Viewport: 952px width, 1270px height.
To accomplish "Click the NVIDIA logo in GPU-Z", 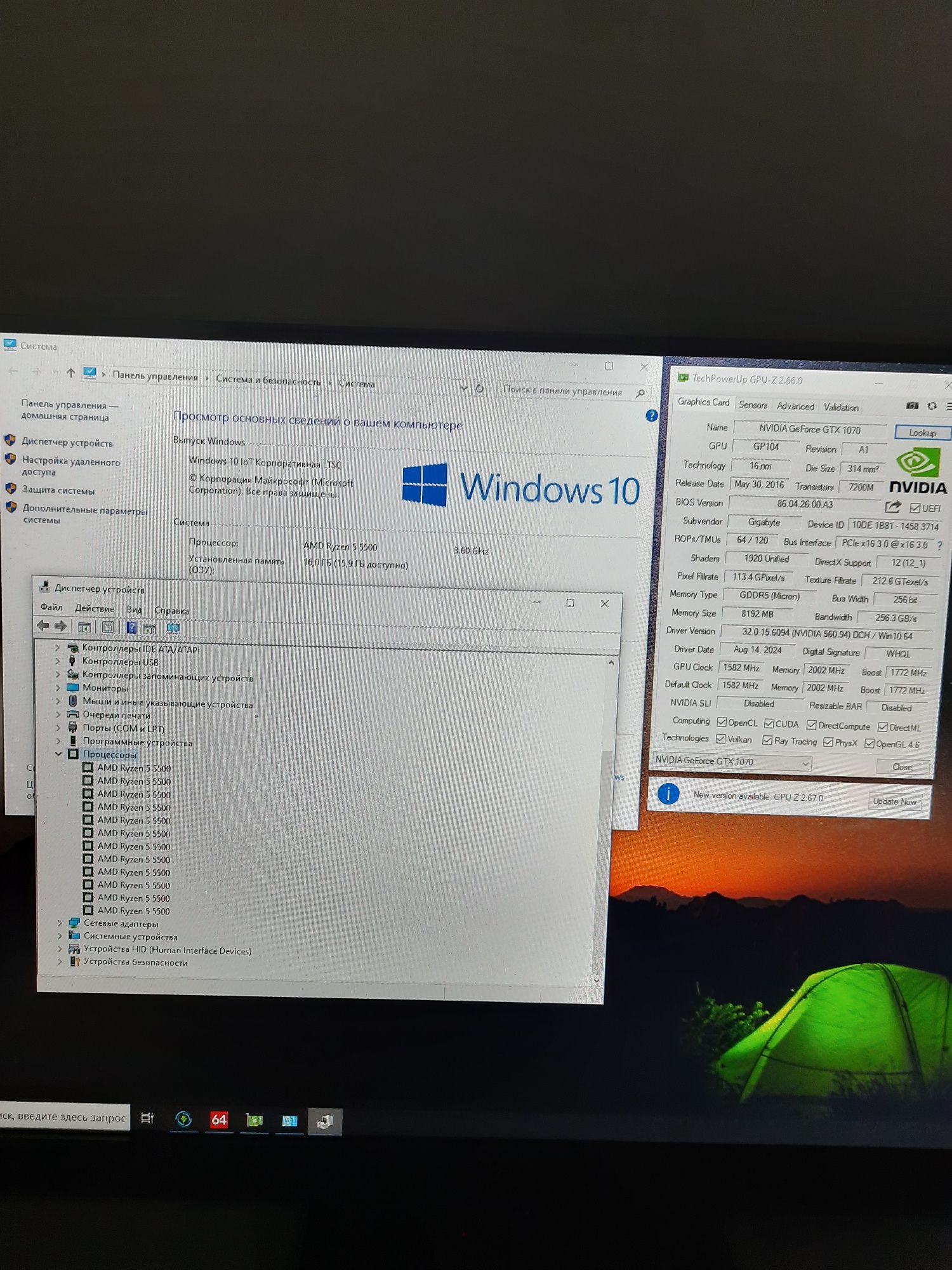I will click(918, 471).
